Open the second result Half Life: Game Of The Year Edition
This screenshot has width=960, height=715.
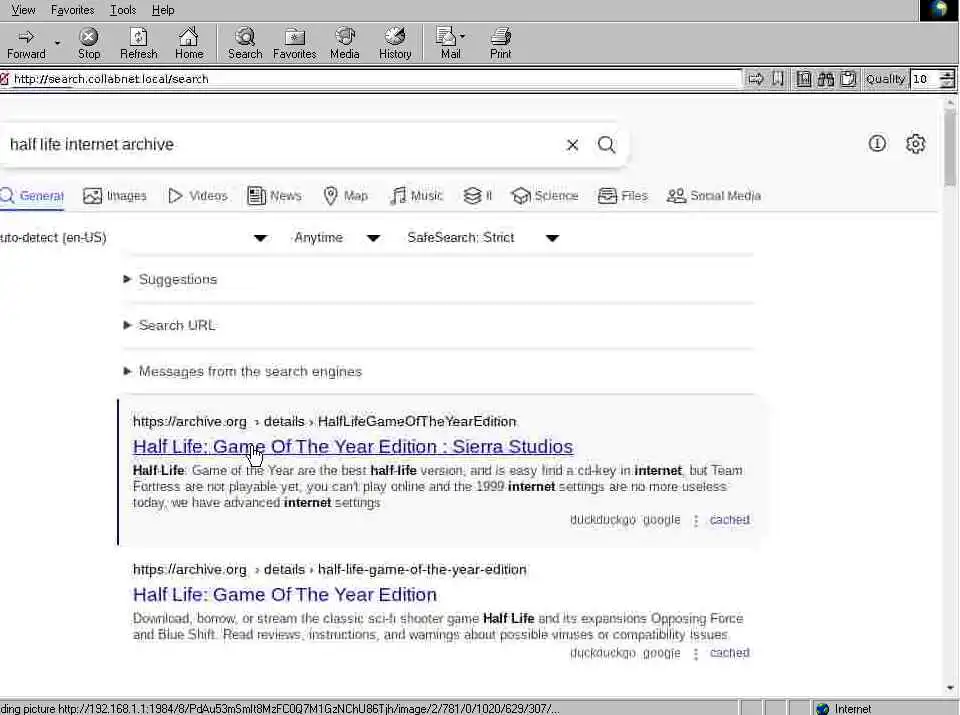click(x=285, y=594)
